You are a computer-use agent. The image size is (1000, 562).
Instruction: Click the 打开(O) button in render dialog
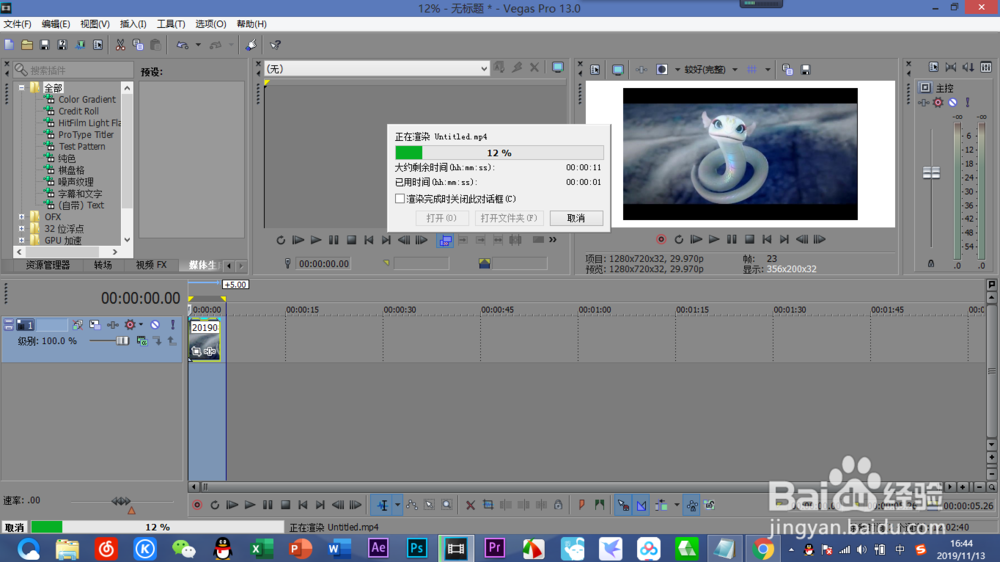441,218
